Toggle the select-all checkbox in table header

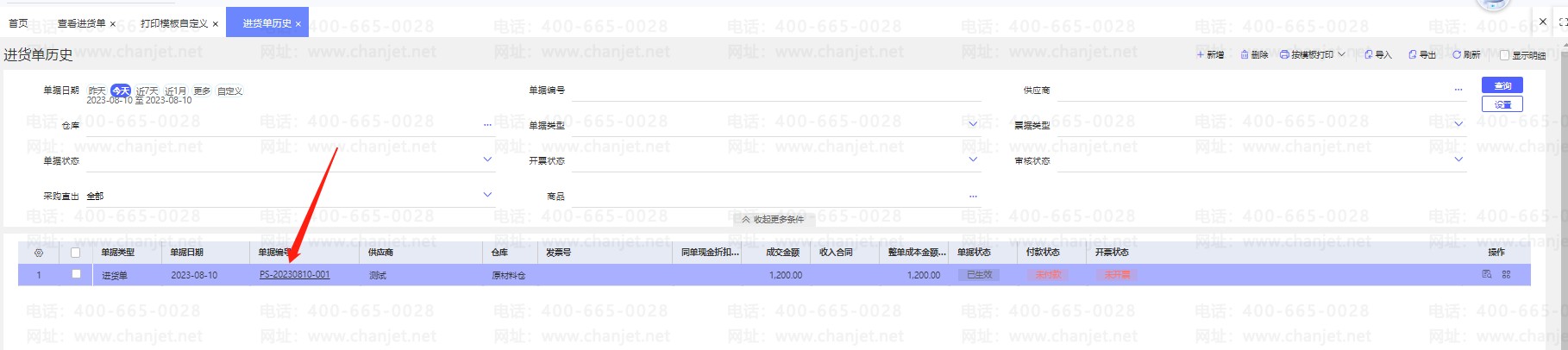click(x=76, y=253)
